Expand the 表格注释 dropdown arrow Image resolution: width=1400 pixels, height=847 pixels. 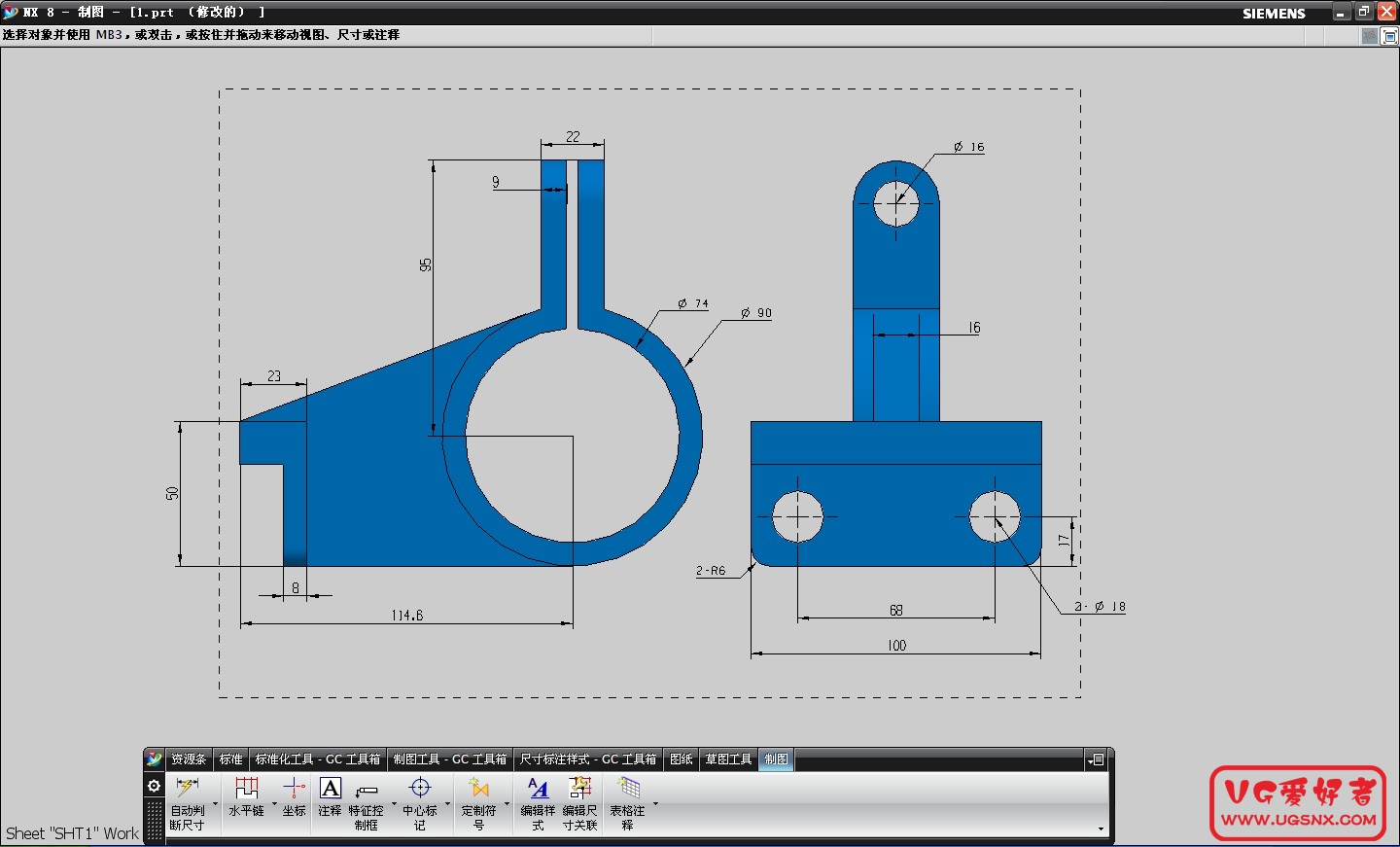coord(655,804)
